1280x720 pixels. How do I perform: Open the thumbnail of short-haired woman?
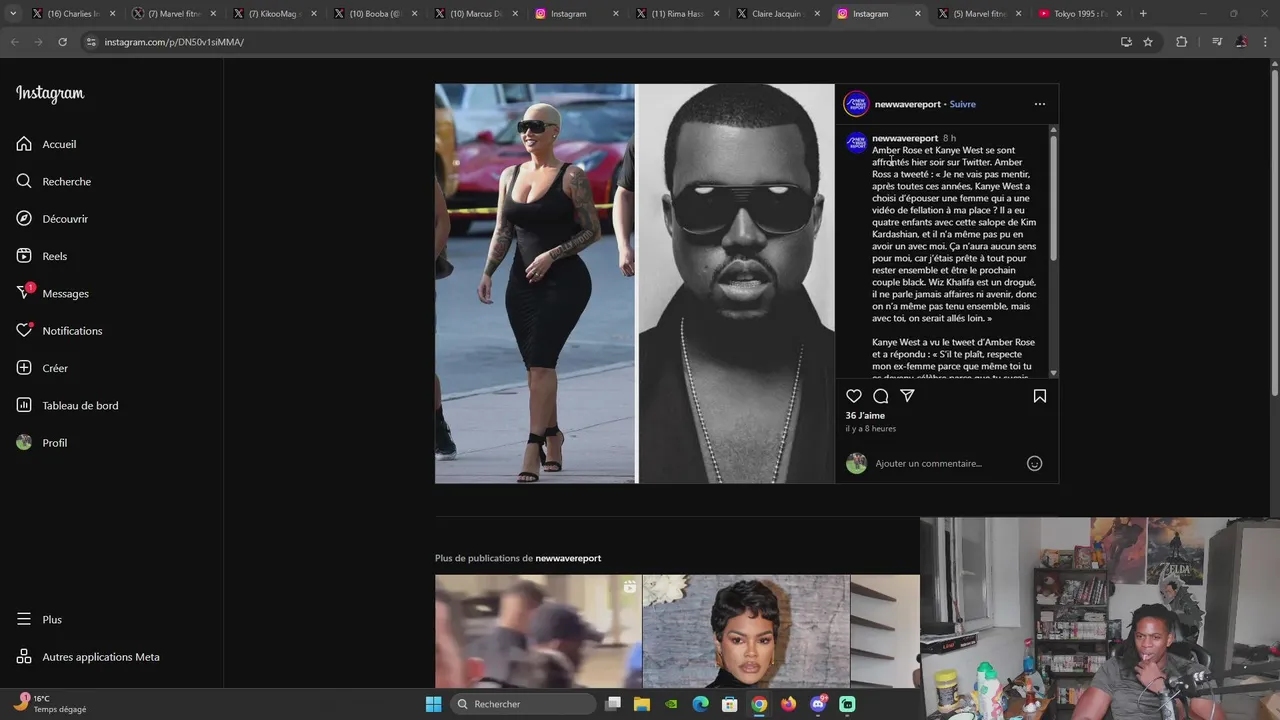746,631
